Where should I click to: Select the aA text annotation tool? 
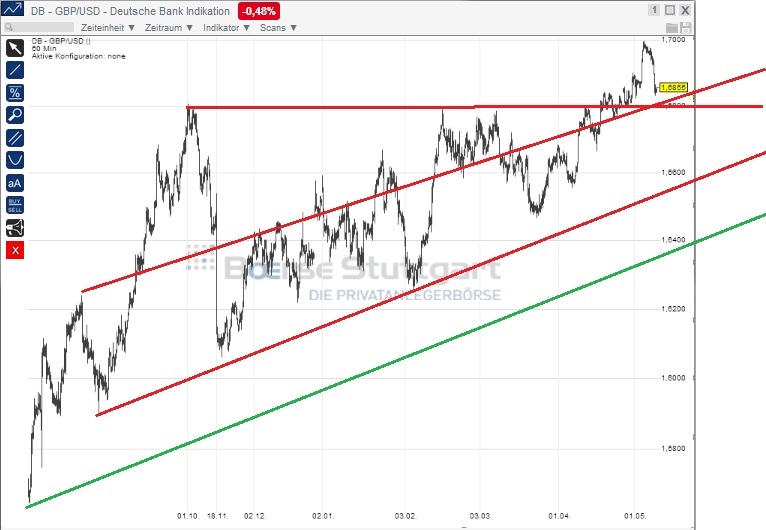[15, 183]
